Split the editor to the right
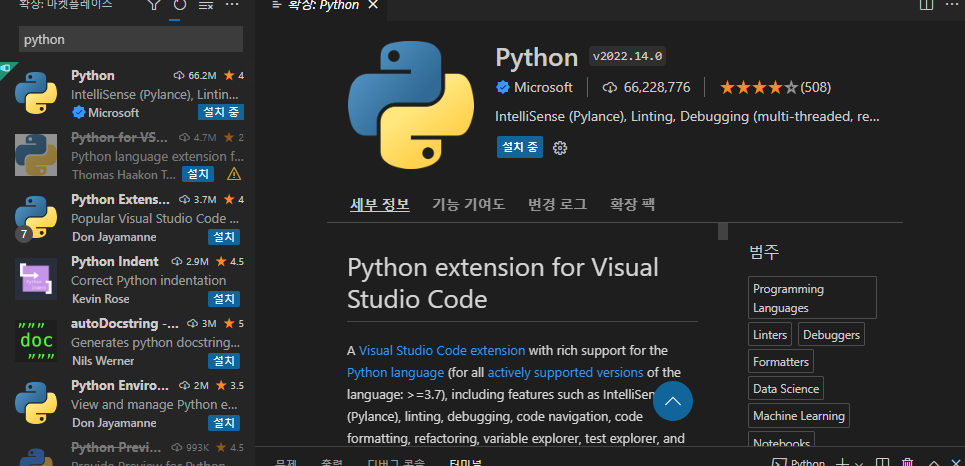This screenshot has width=965, height=466. click(x=926, y=5)
